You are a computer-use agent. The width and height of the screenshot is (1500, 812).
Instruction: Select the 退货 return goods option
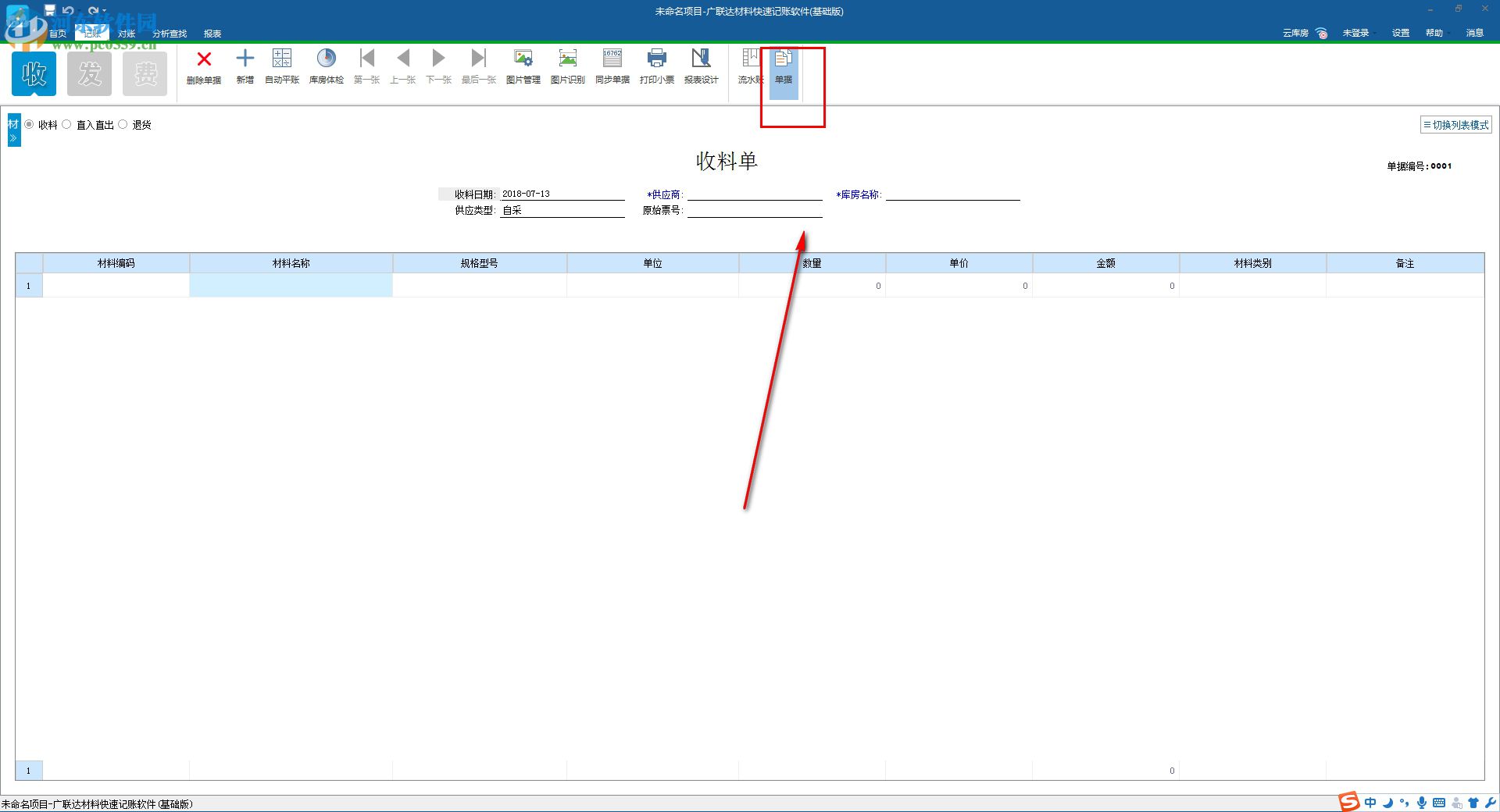click(123, 124)
